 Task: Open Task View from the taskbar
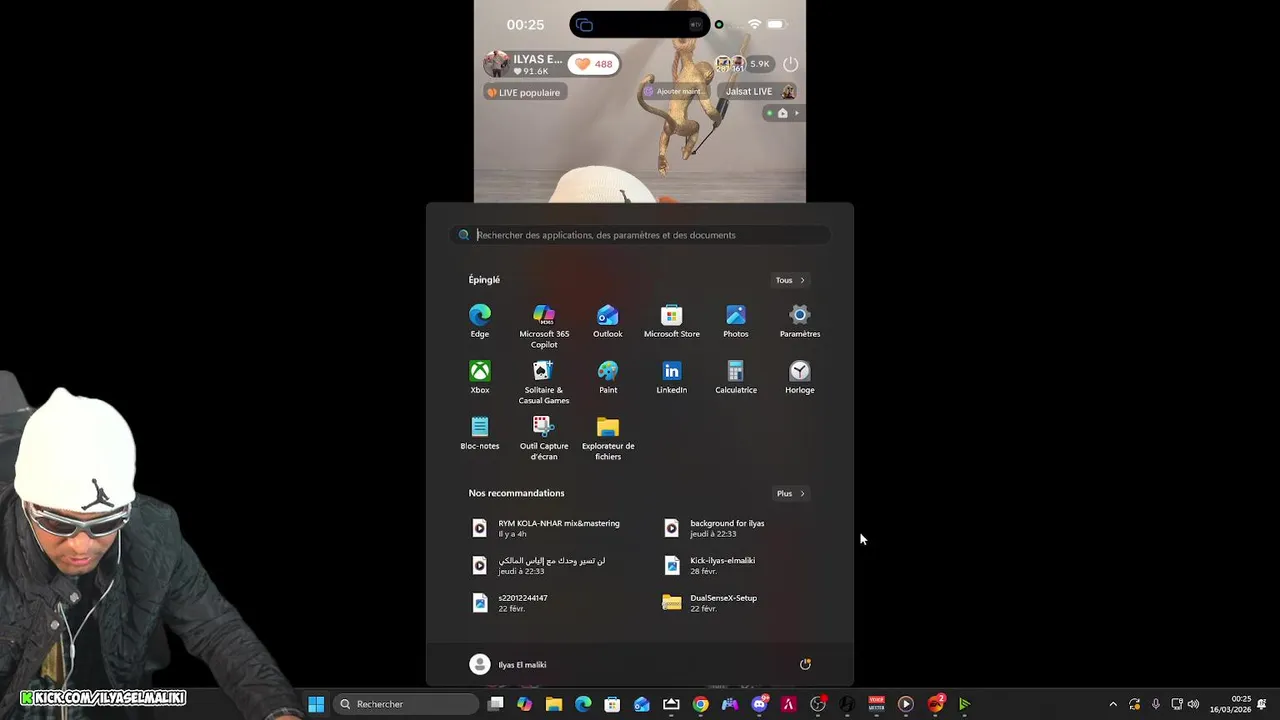click(496, 704)
